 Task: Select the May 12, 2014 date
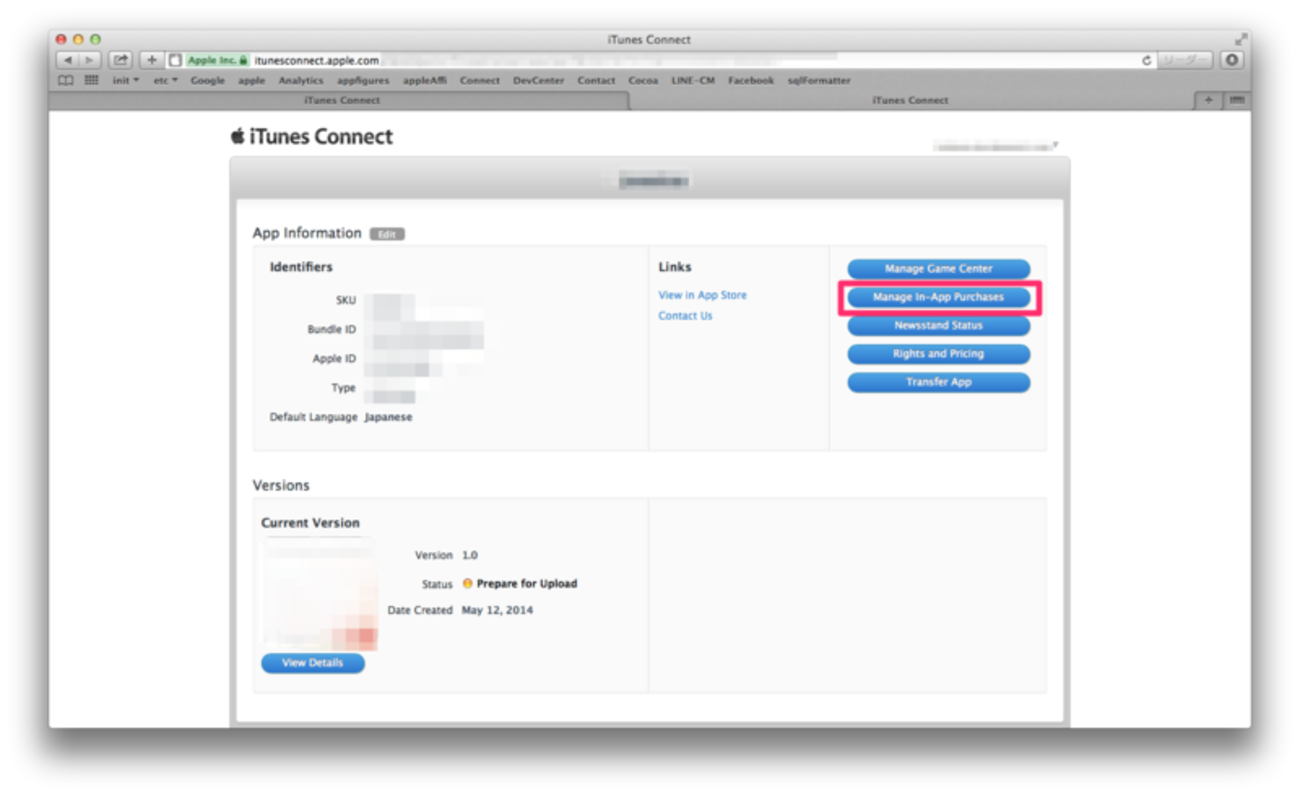tap(497, 610)
